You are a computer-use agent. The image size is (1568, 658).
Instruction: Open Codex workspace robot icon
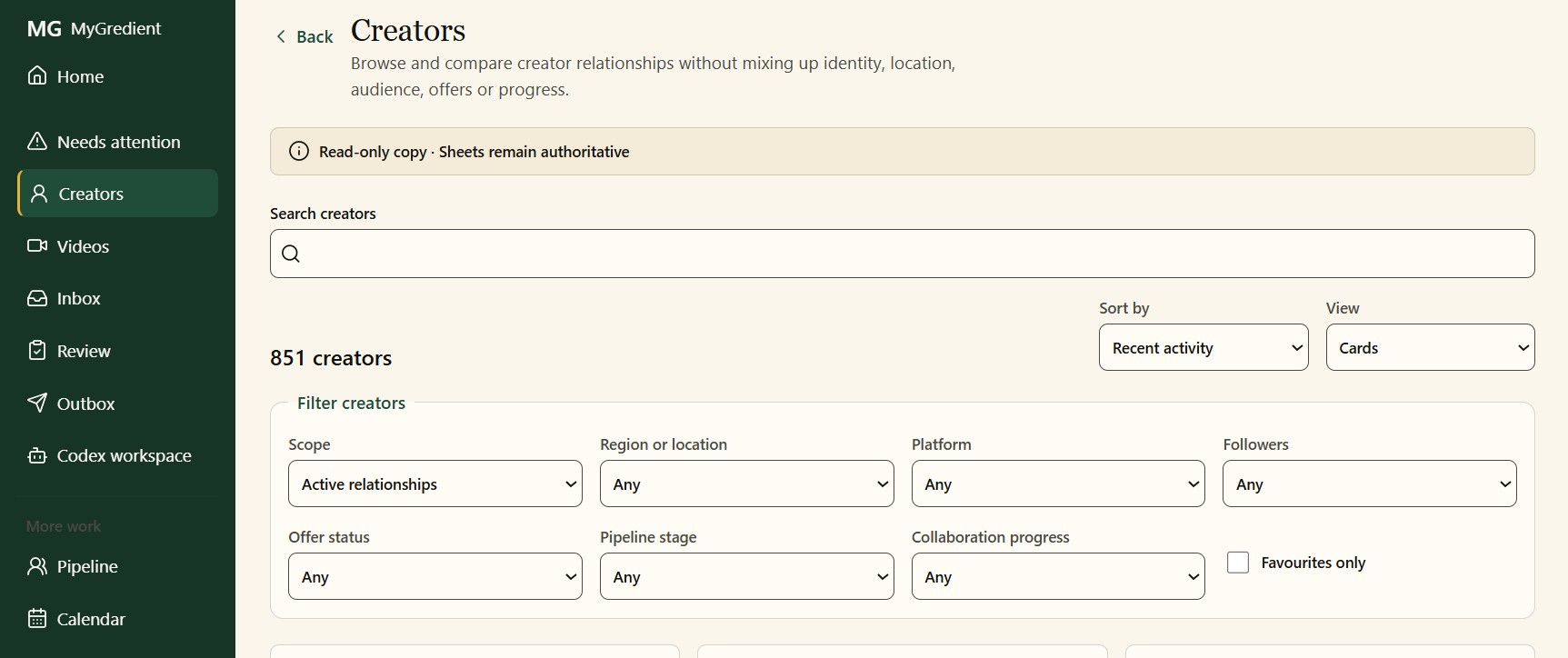tap(37, 455)
